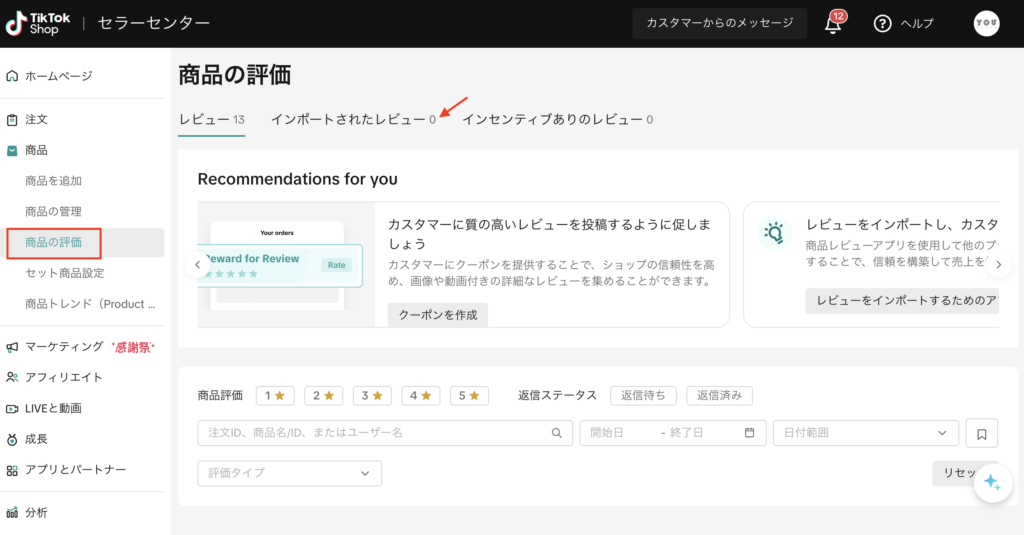The width and height of the screenshot is (1024, 535).
Task: Switch to インセンティブありのレビュー tab
Action: point(557,120)
